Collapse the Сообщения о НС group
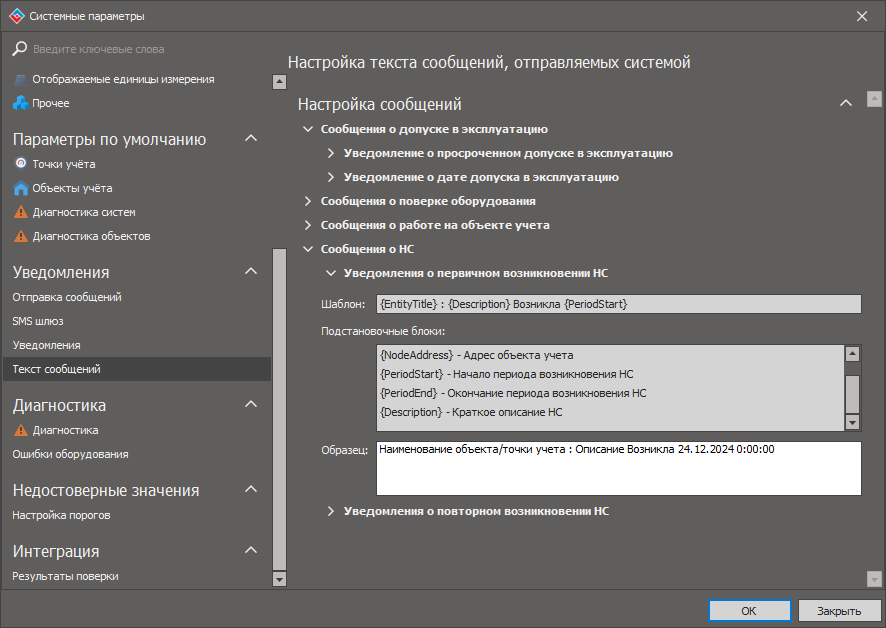The width and height of the screenshot is (886, 628). 308,249
